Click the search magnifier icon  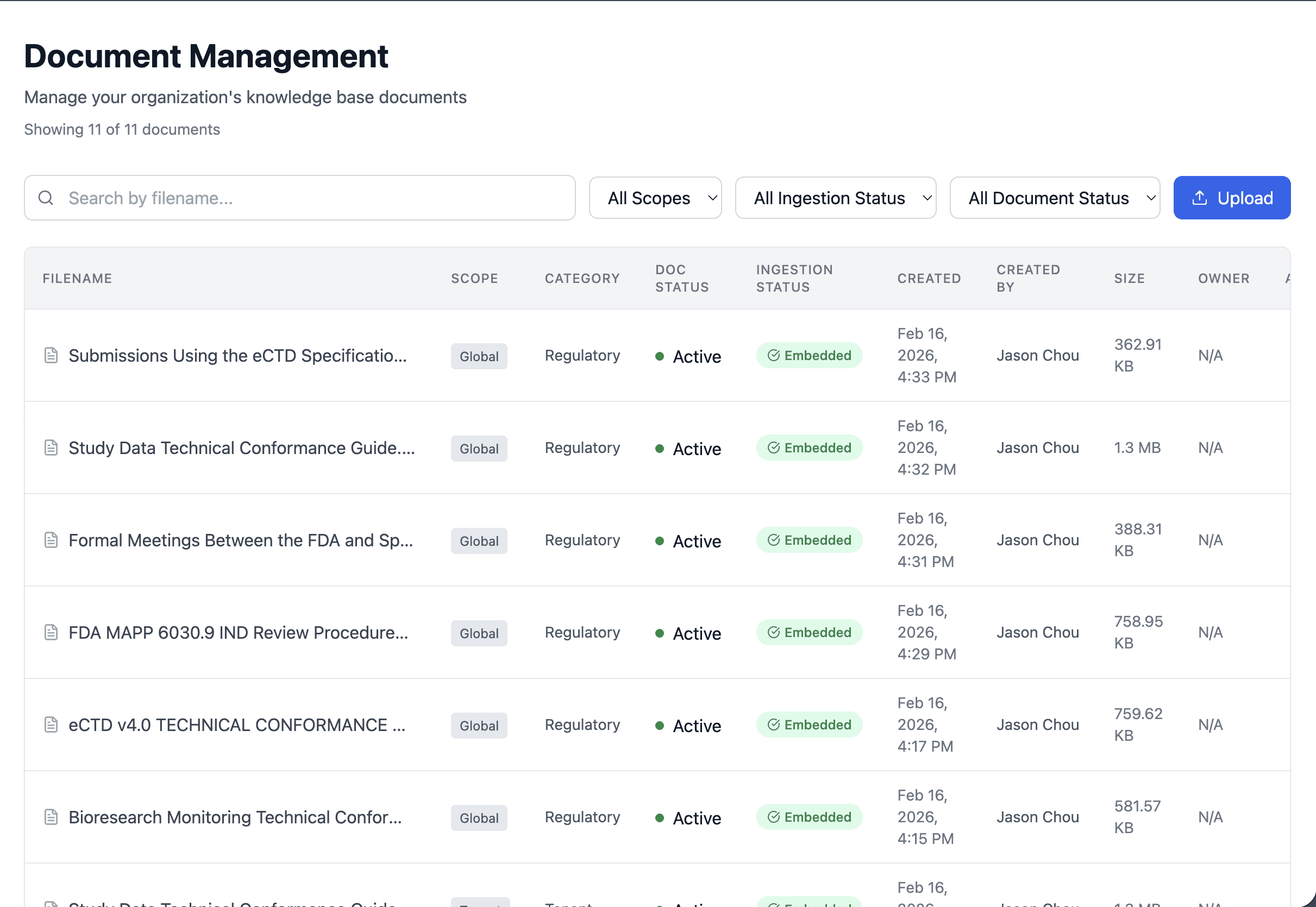coord(46,198)
